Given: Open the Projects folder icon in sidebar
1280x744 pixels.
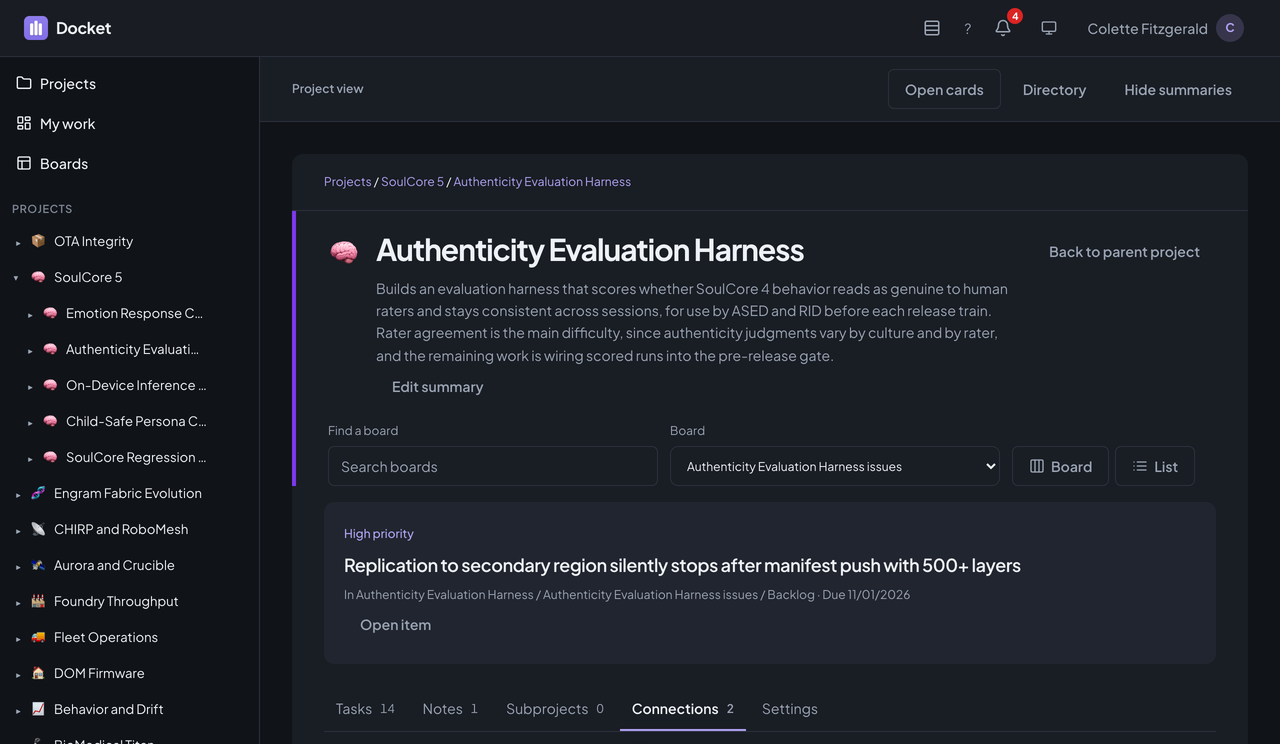Looking at the screenshot, I should pos(24,83).
